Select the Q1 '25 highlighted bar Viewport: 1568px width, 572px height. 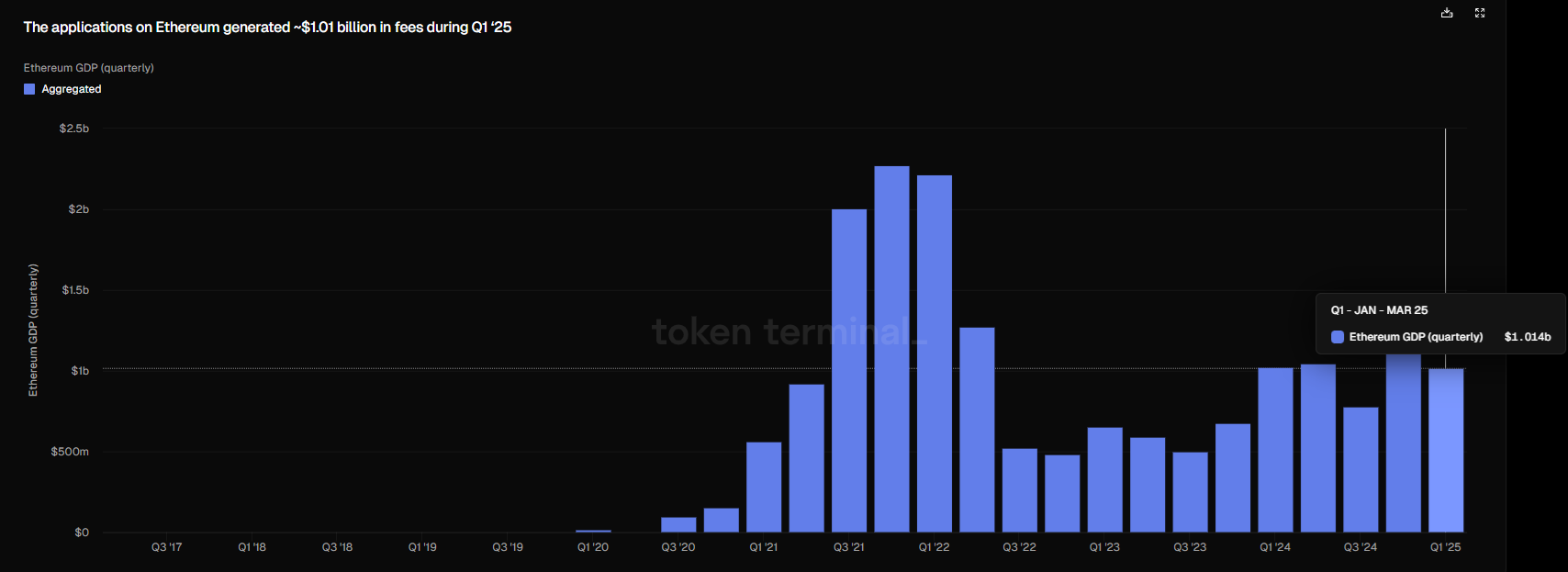tap(1446, 450)
